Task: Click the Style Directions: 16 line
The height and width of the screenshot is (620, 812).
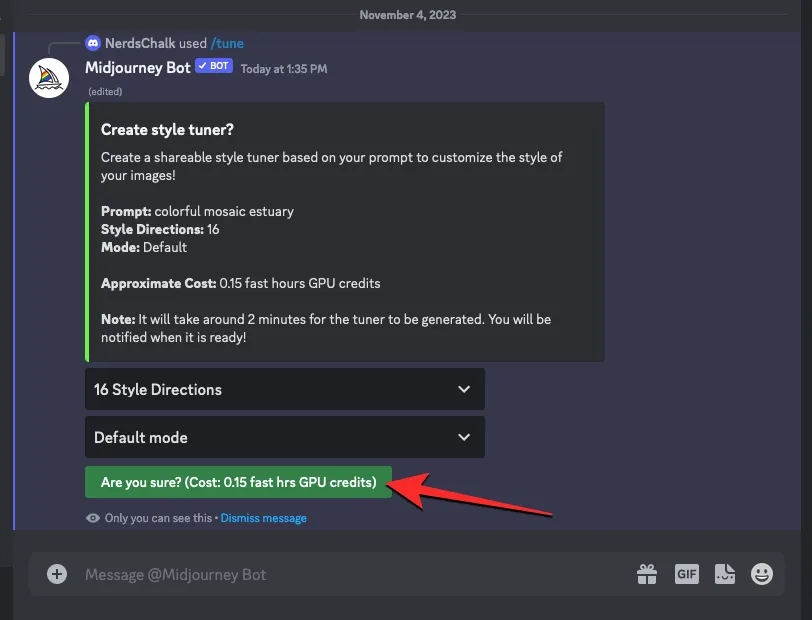Action: [x=160, y=229]
